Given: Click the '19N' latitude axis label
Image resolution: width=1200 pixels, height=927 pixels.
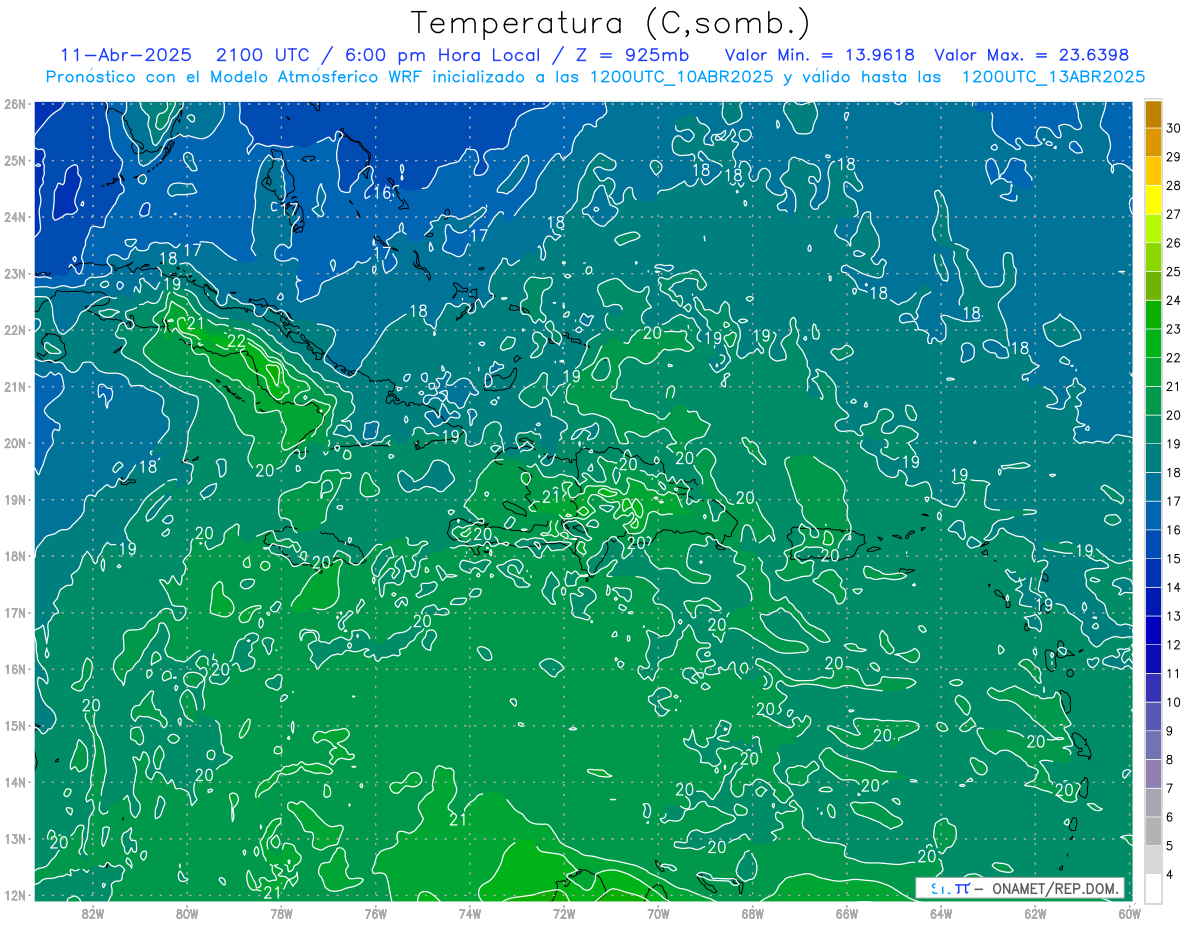Looking at the screenshot, I should (14, 499).
